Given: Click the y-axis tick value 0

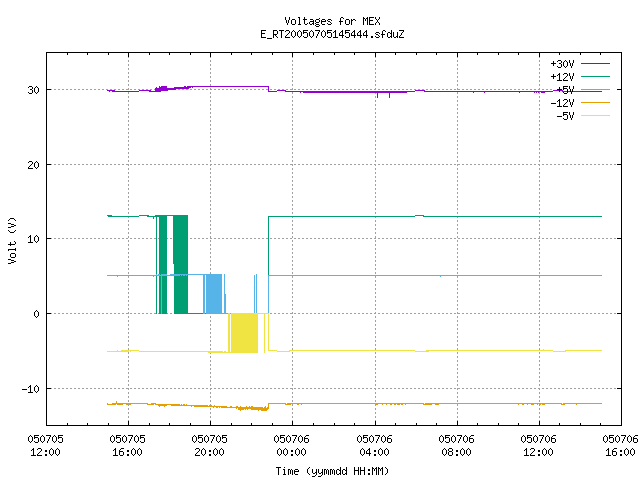Looking at the screenshot, I should [x=37, y=314].
